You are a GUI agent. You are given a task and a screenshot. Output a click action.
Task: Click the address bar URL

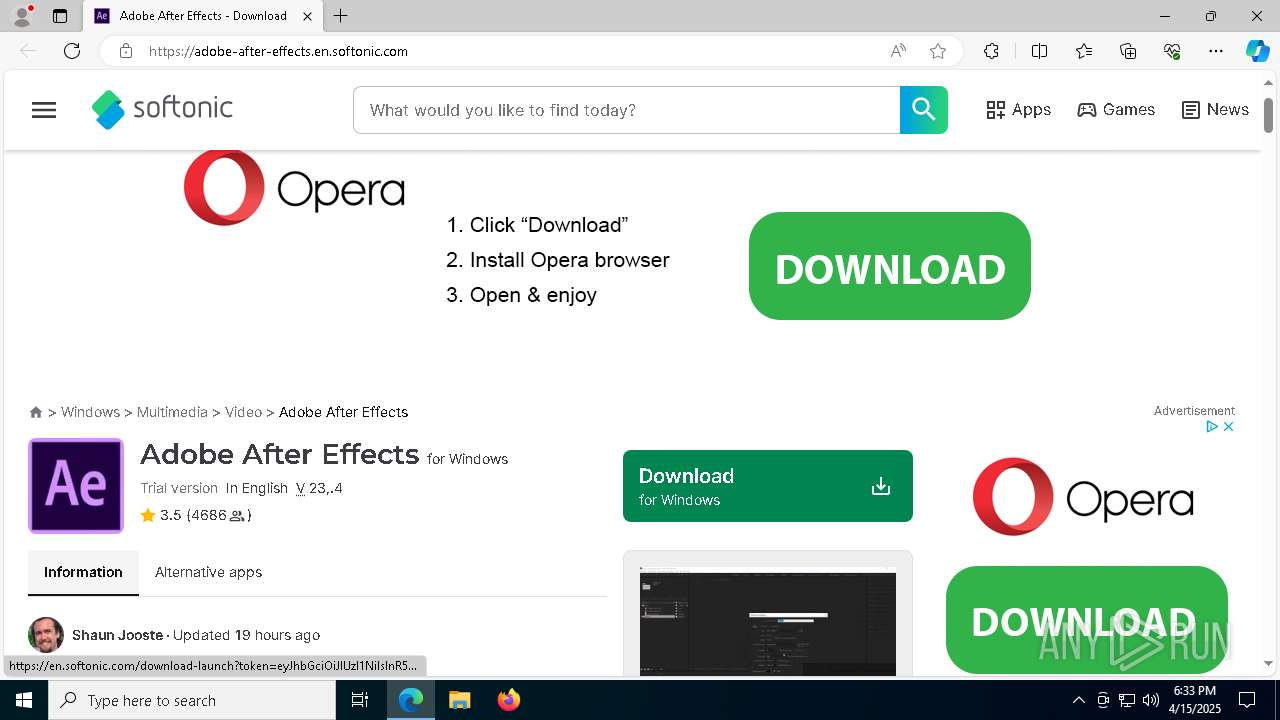[278, 51]
